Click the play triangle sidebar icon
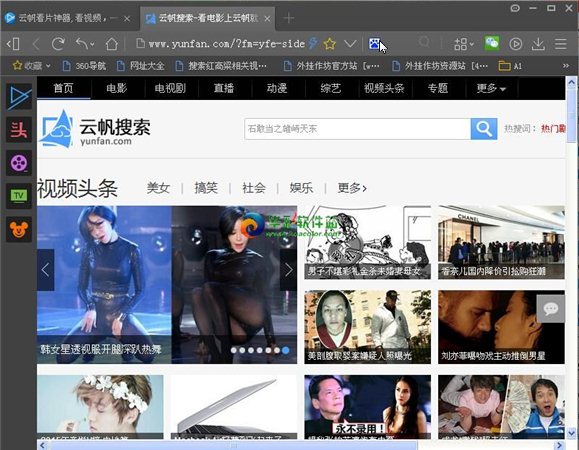The height and width of the screenshot is (450, 579). (19, 97)
